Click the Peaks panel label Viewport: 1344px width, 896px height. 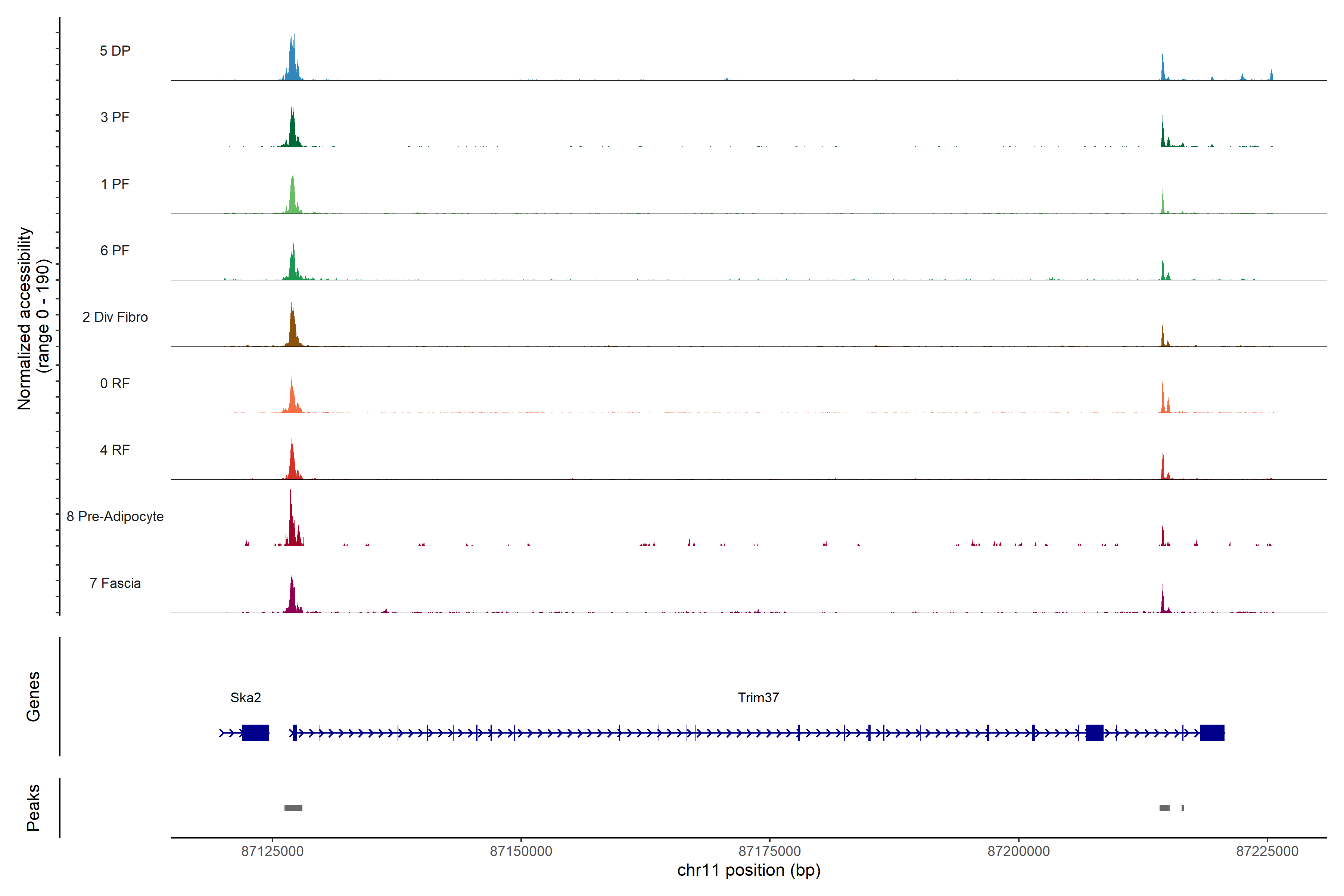(x=33, y=808)
